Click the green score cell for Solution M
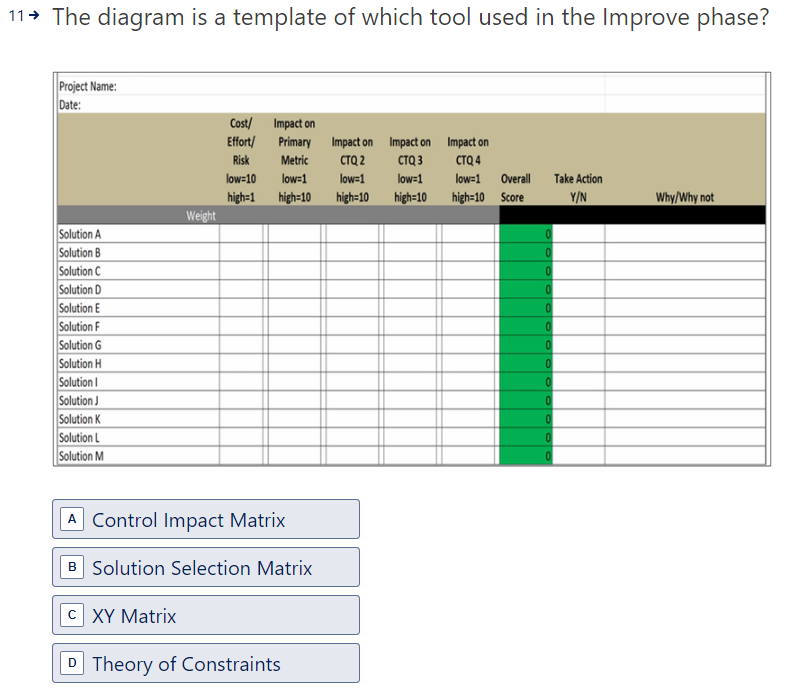The image size is (807, 689). pos(523,455)
